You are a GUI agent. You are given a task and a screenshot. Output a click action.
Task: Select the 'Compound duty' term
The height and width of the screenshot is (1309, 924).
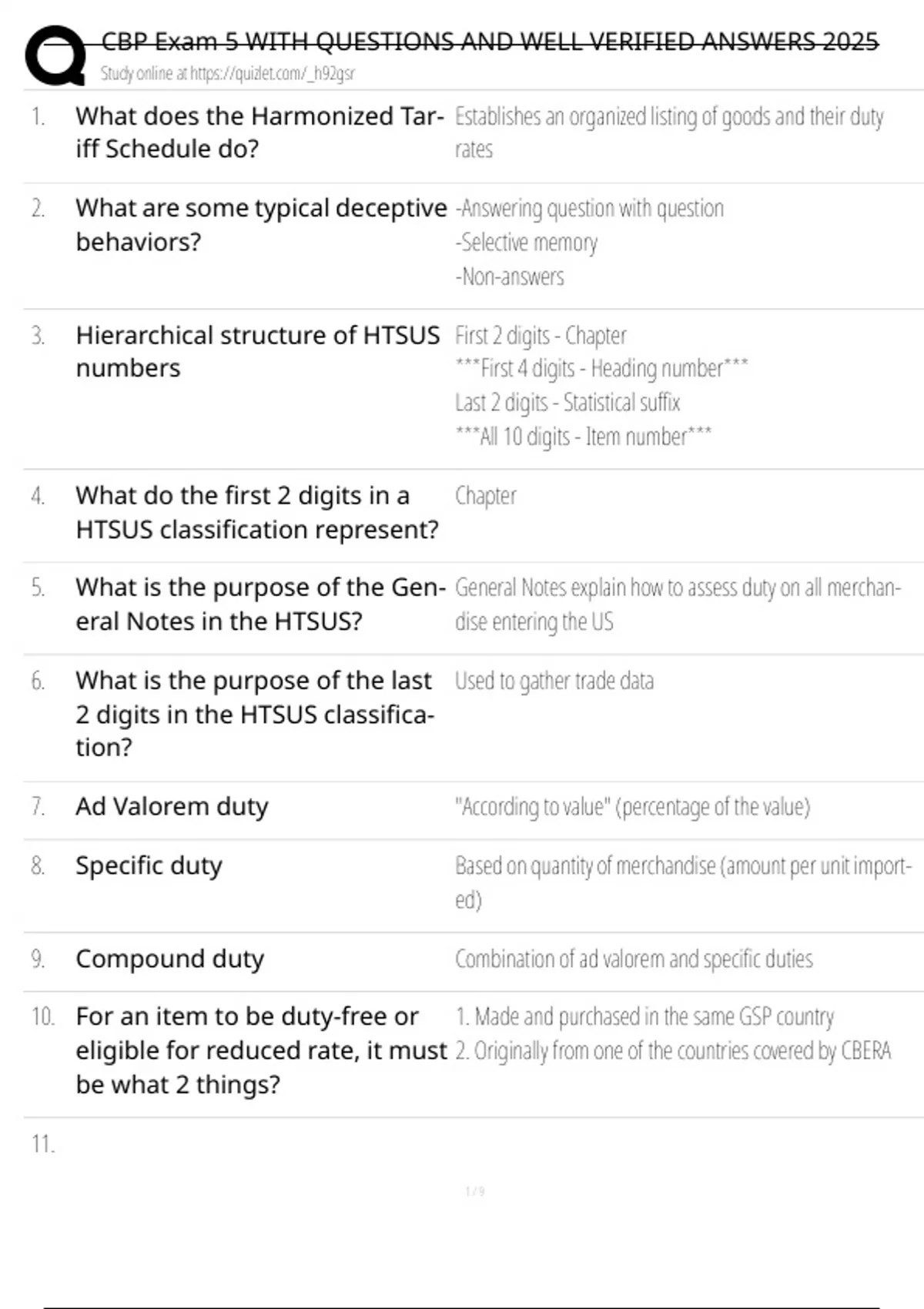pyautogui.click(x=169, y=959)
